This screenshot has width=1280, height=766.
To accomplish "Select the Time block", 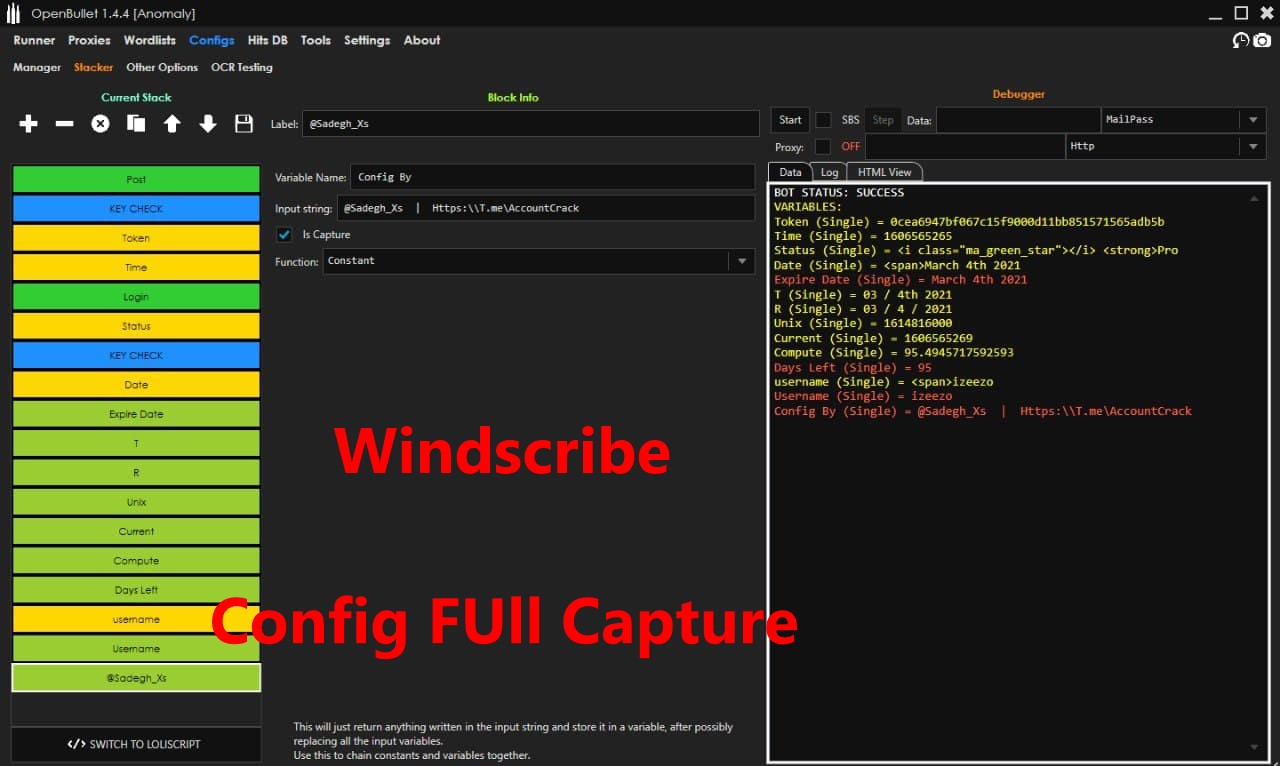I will click(136, 267).
